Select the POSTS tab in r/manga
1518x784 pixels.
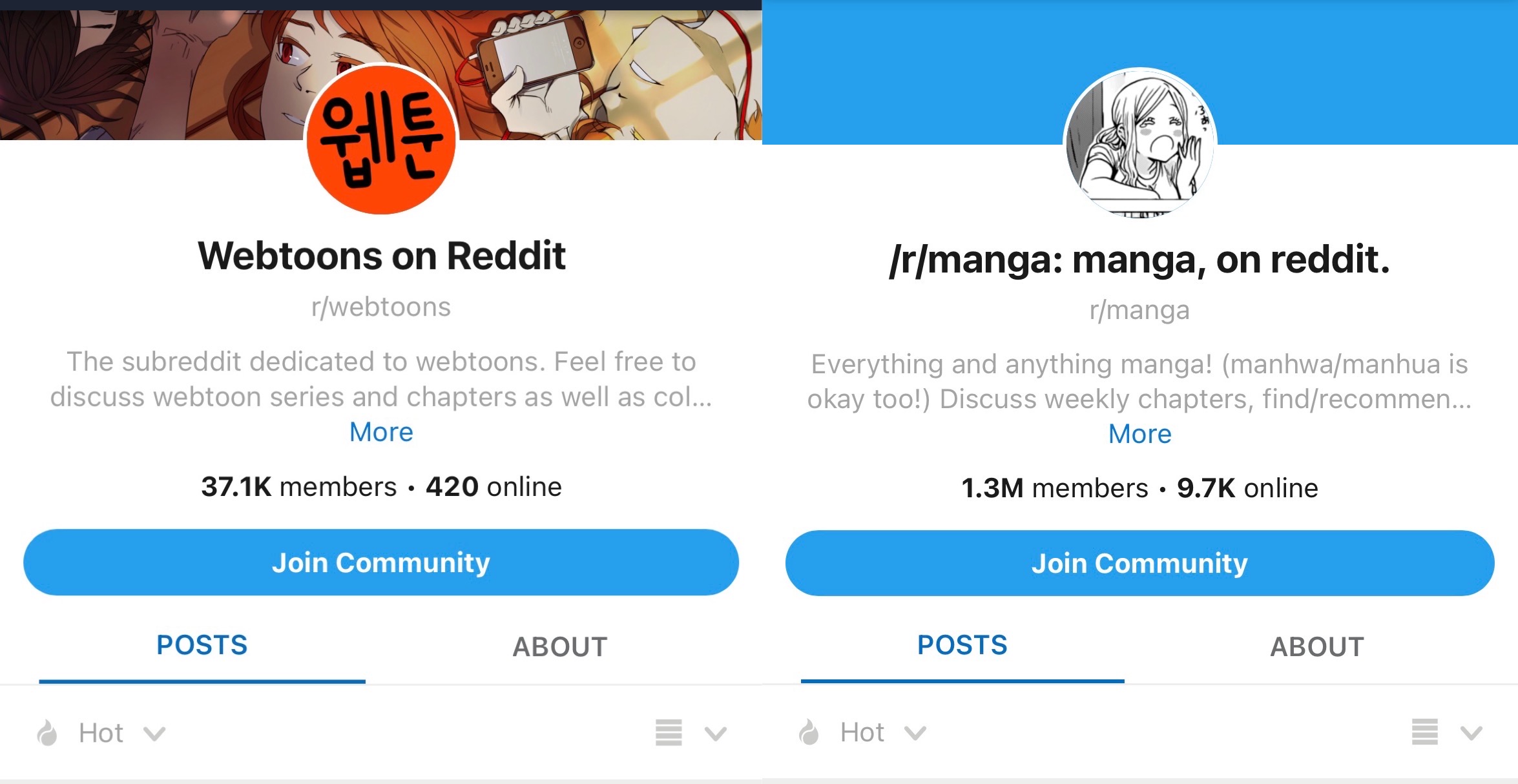pyautogui.click(x=962, y=645)
